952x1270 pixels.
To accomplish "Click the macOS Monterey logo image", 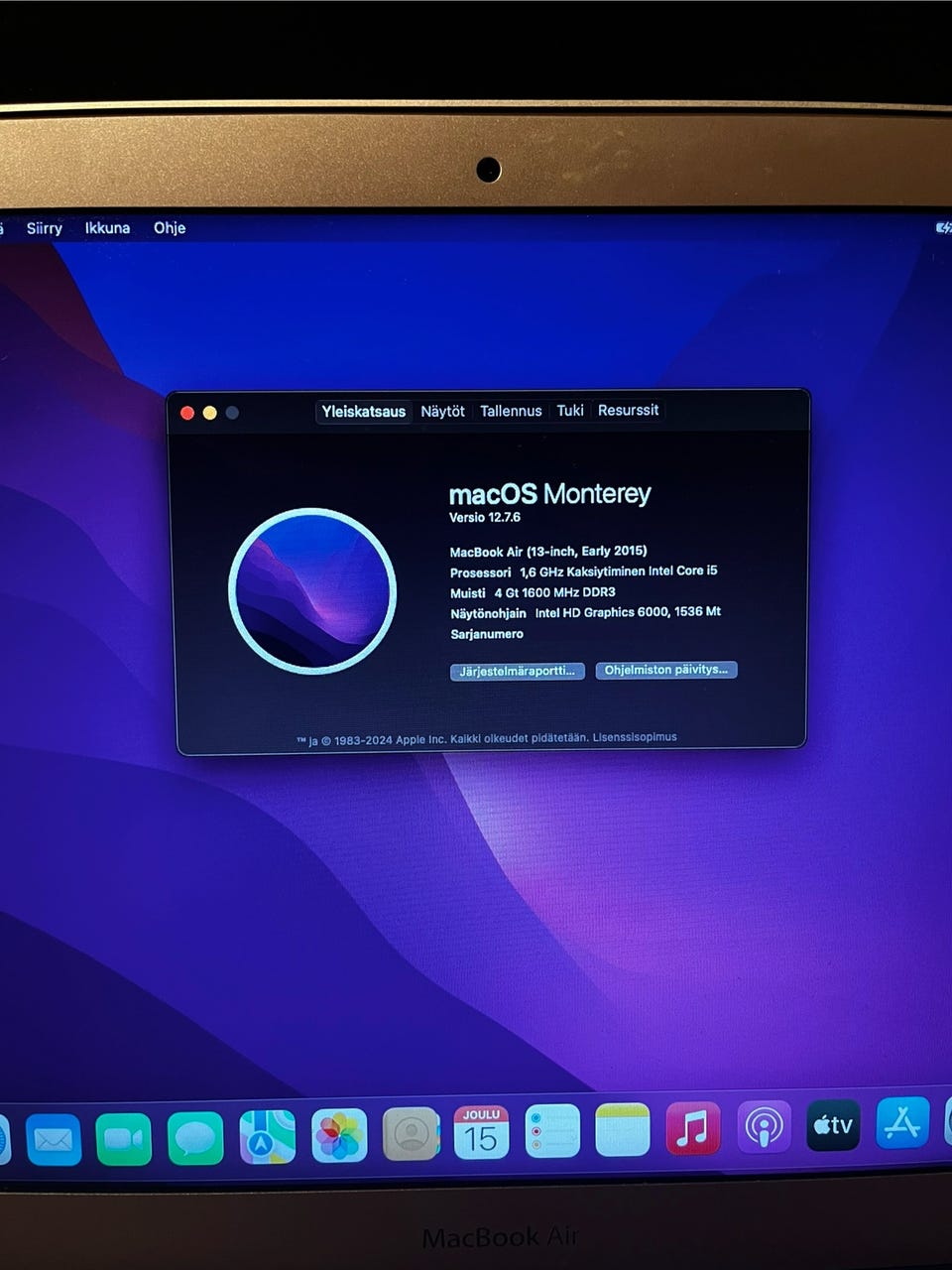I will point(312,591).
